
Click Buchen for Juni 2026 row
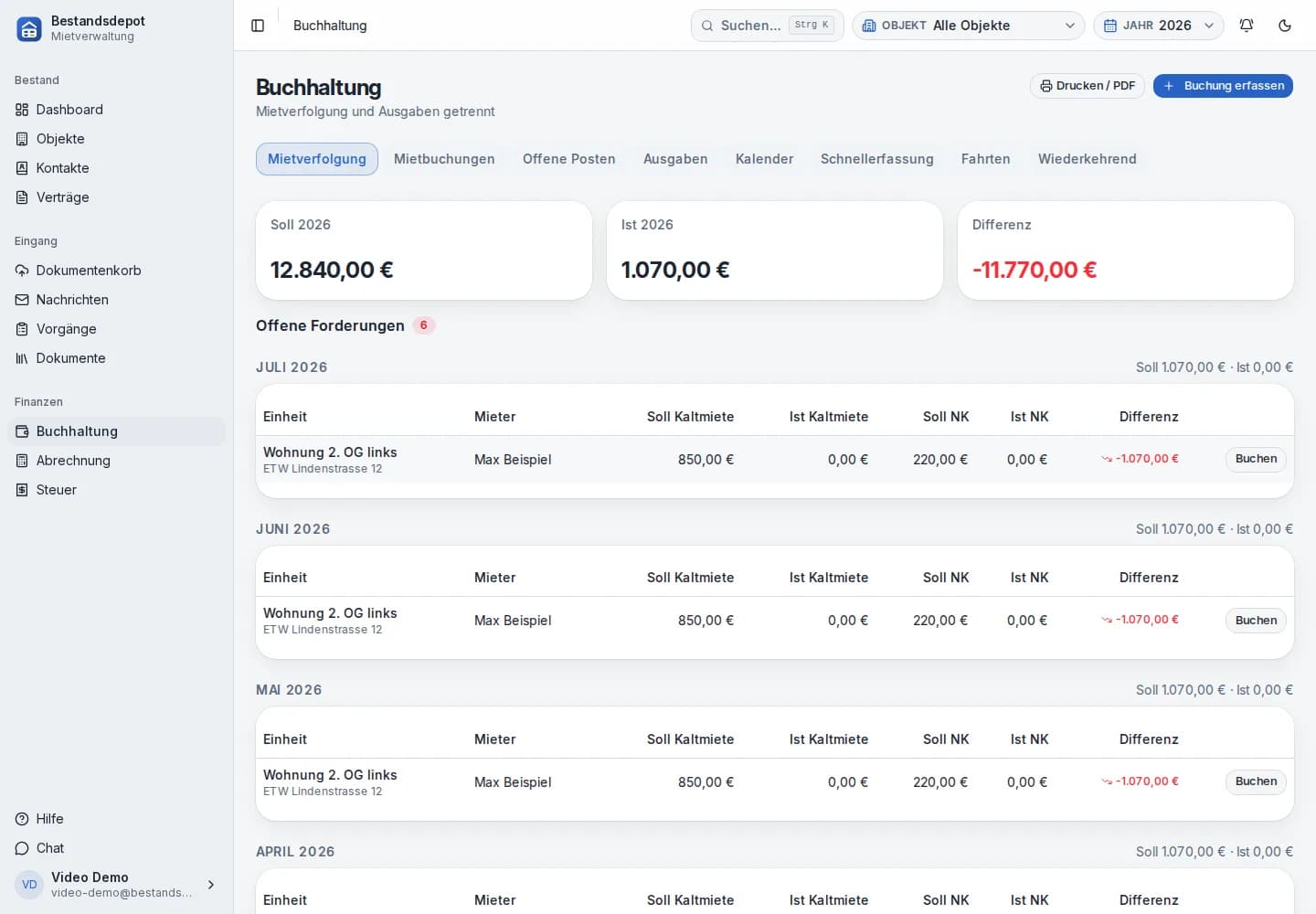1256,621
